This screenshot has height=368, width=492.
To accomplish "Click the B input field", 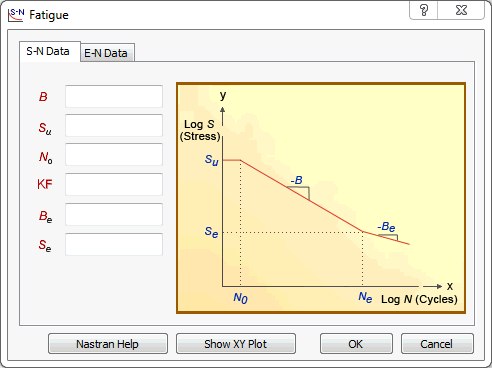I will (114, 96).
